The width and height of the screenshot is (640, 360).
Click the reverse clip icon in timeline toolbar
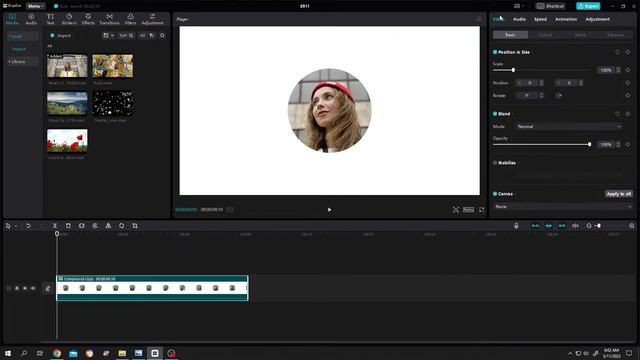click(95, 226)
